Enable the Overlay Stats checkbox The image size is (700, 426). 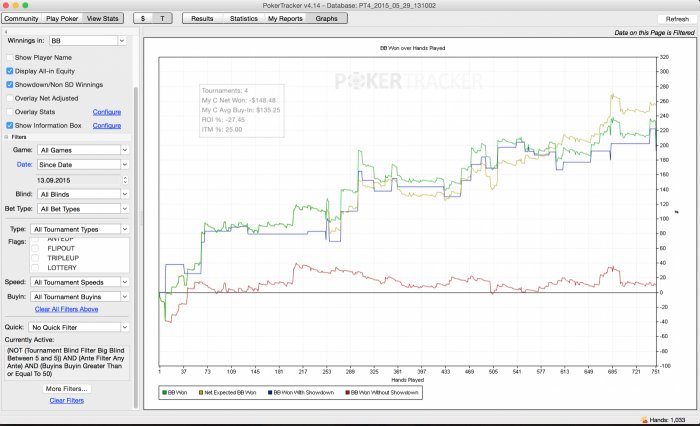(10, 112)
